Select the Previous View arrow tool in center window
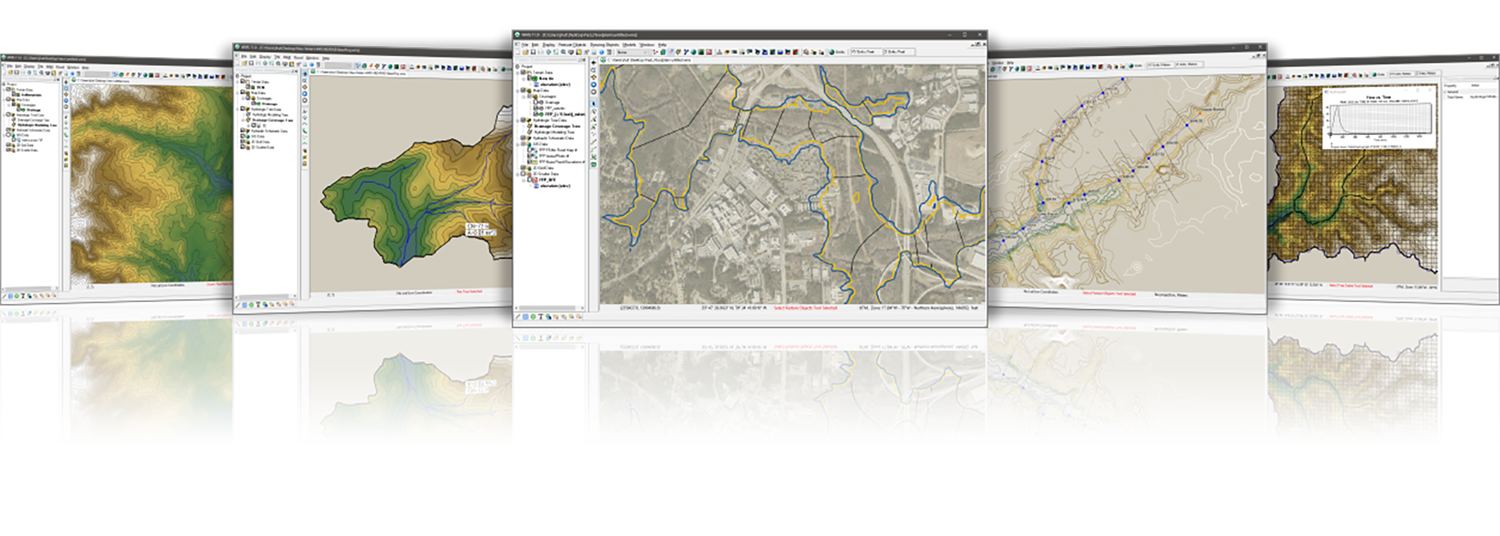The height and width of the screenshot is (536, 1500). 594,62
